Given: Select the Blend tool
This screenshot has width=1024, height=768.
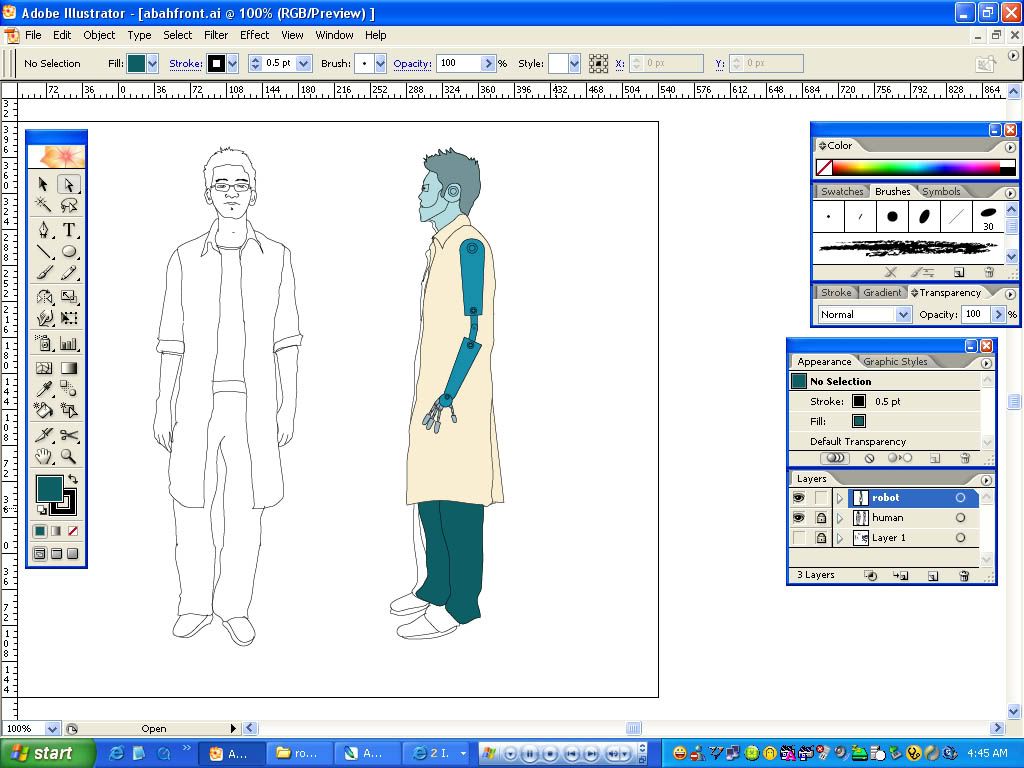Looking at the screenshot, I should (x=69, y=389).
